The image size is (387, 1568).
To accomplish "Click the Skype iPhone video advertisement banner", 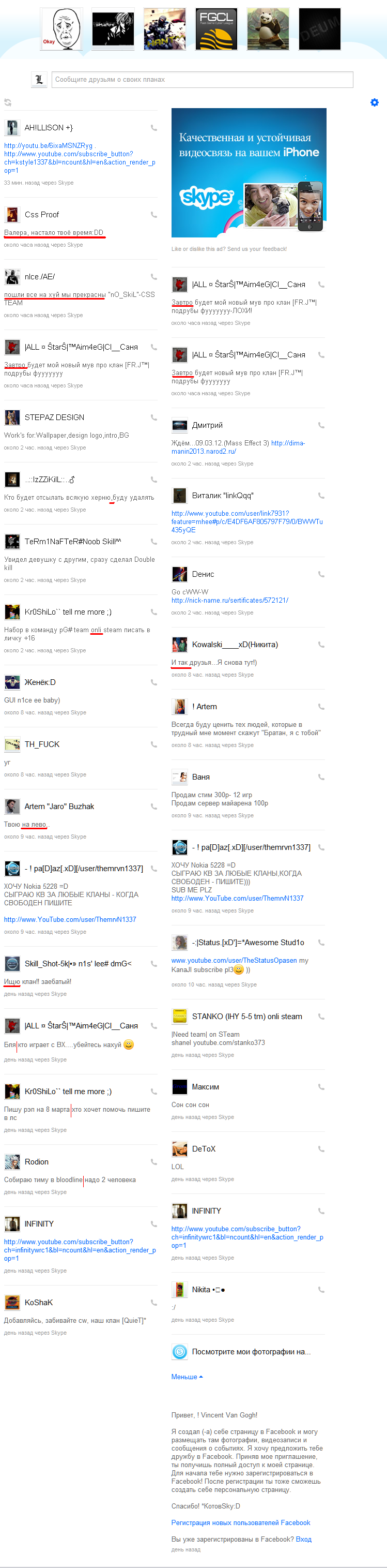I will click(x=249, y=173).
